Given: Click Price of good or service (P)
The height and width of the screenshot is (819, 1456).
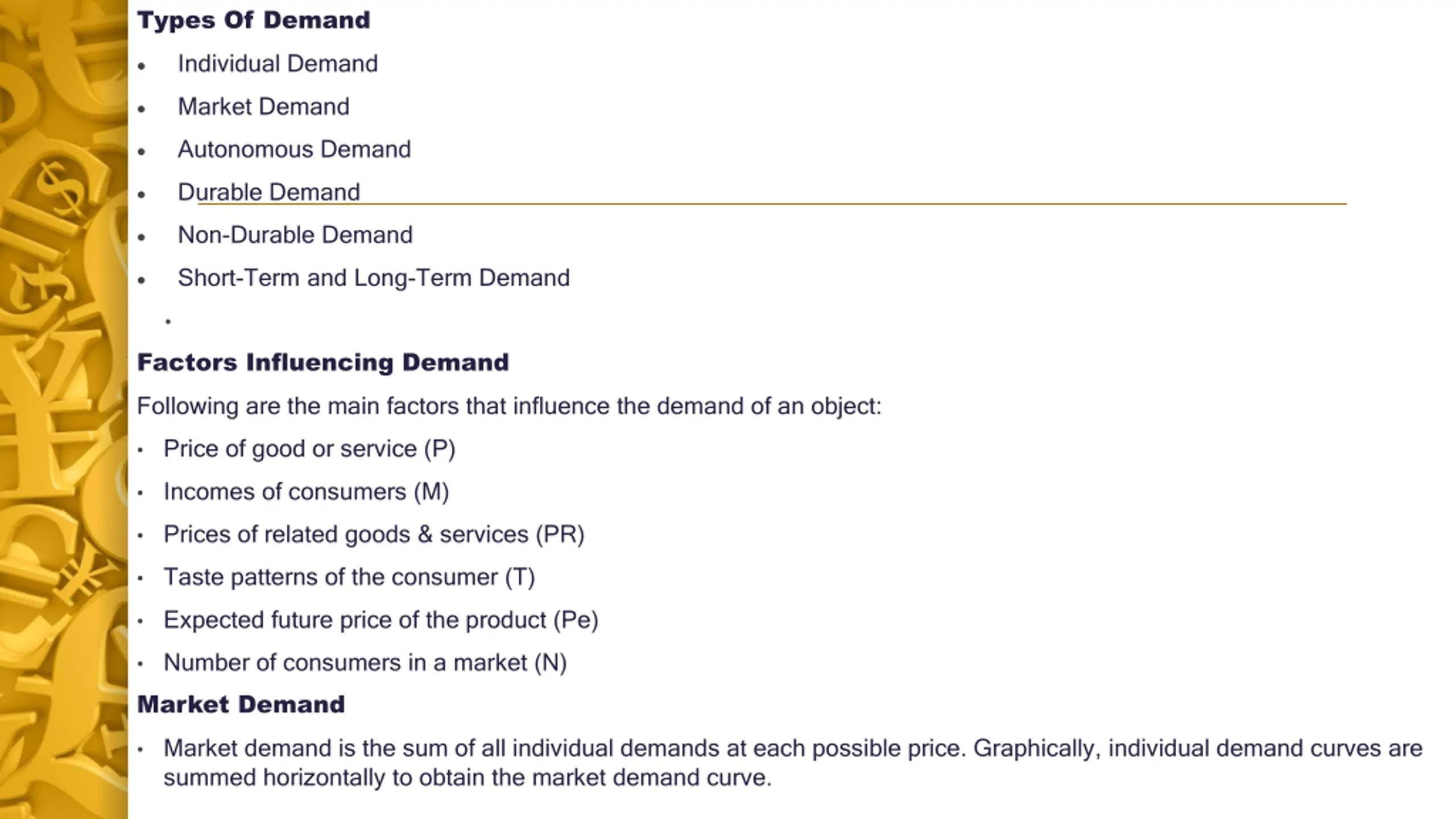Looking at the screenshot, I should 309,449.
